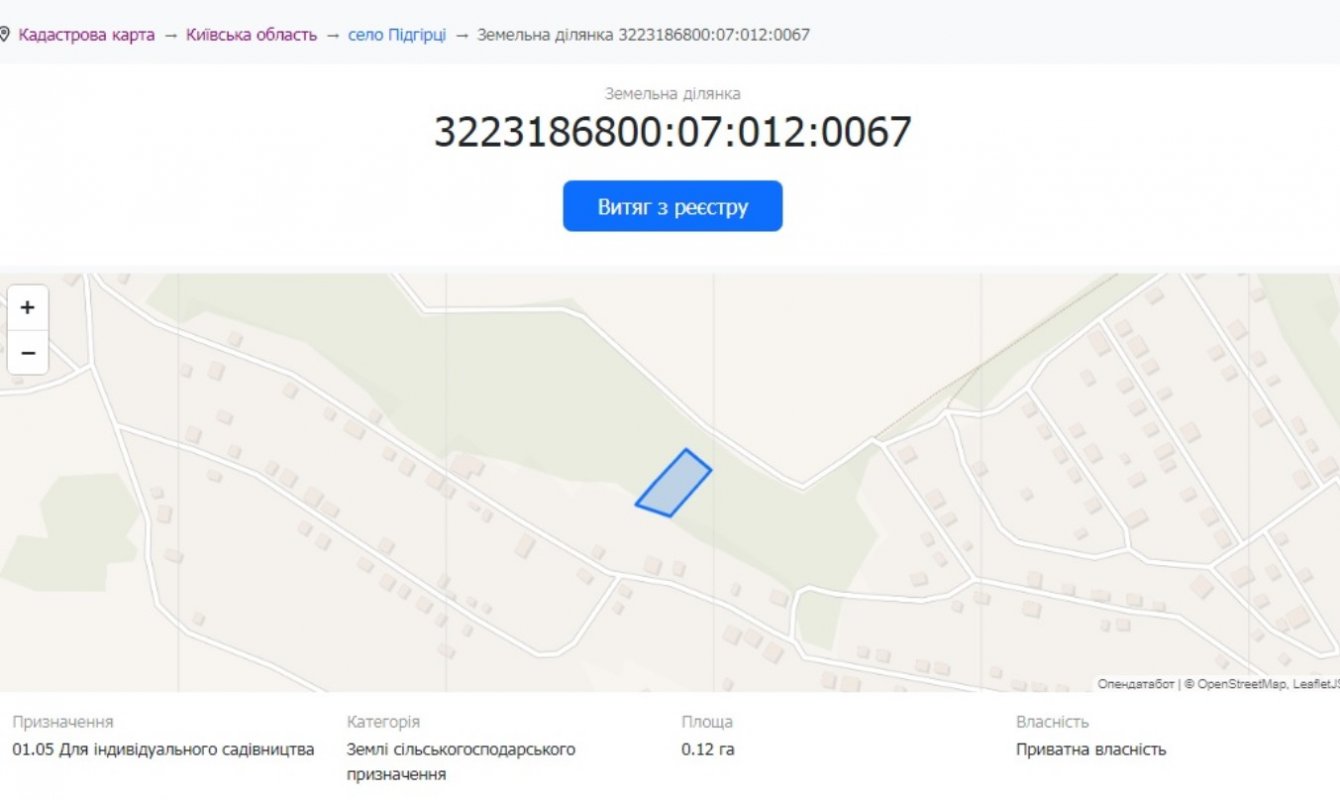
Task: Open село Підгірці breadcrumb link
Action: coord(397,35)
